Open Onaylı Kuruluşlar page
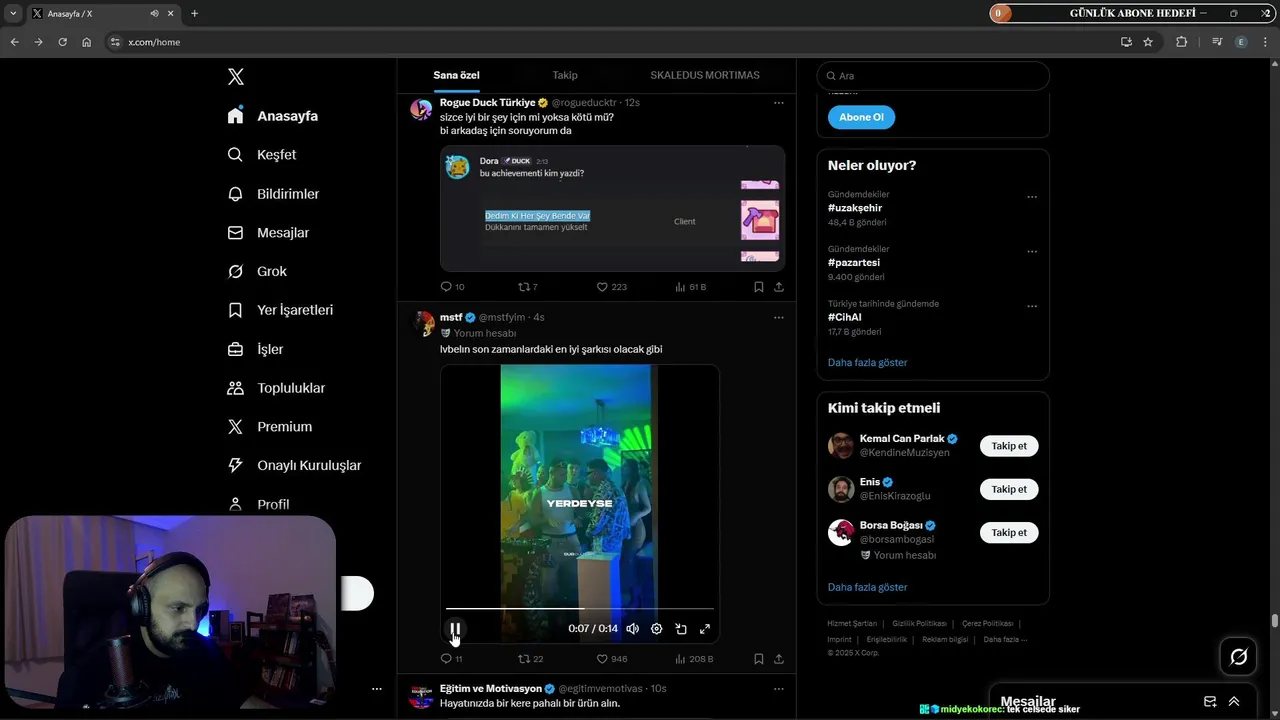Viewport: 1280px width, 720px height. click(294, 465)
